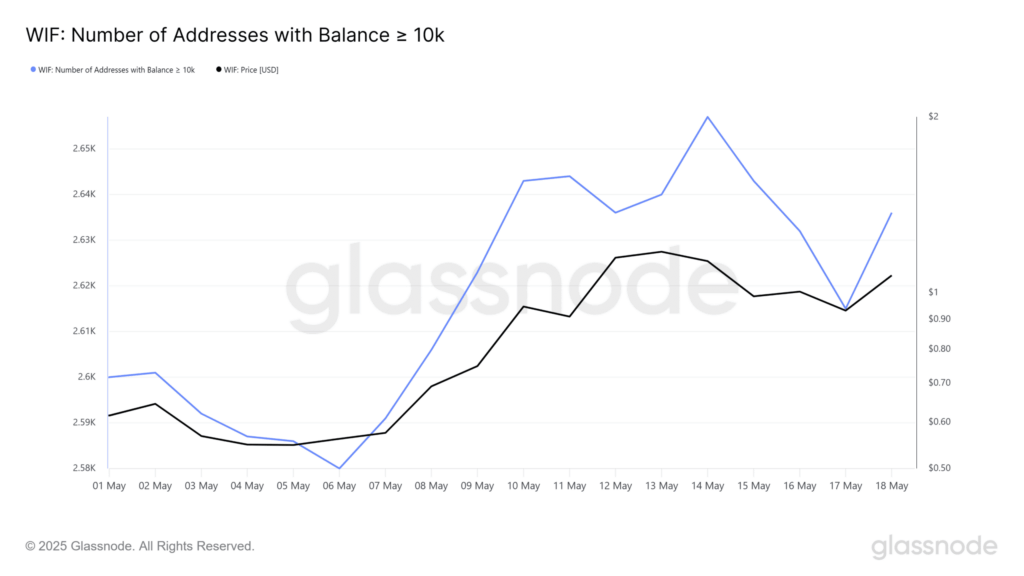Click the $0.50 right axis label
The height and width of the screenshot is (576, 1024).
(x=939, y=468)
